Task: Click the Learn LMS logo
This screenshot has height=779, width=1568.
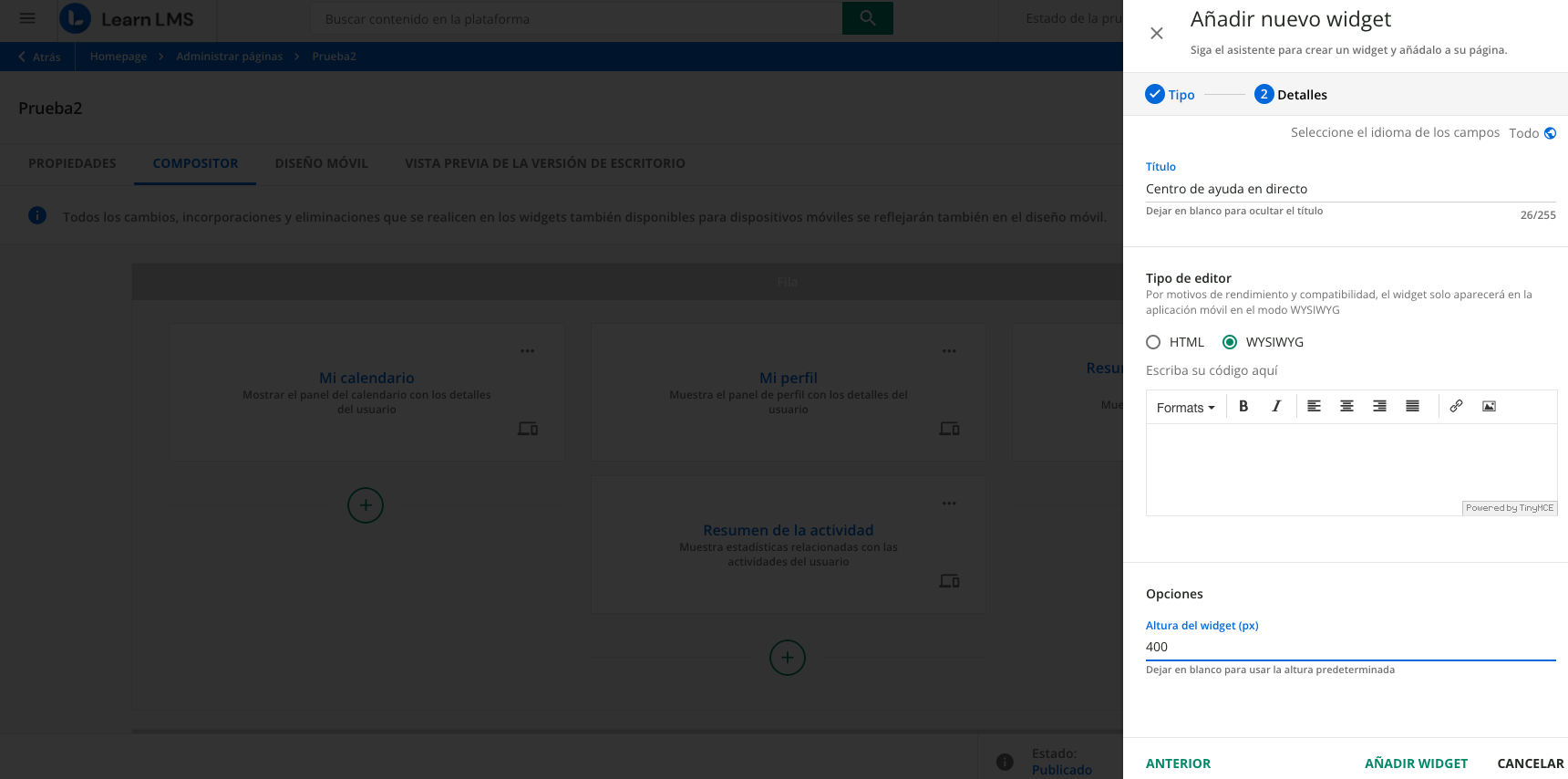Action: [x=127, y=18]
